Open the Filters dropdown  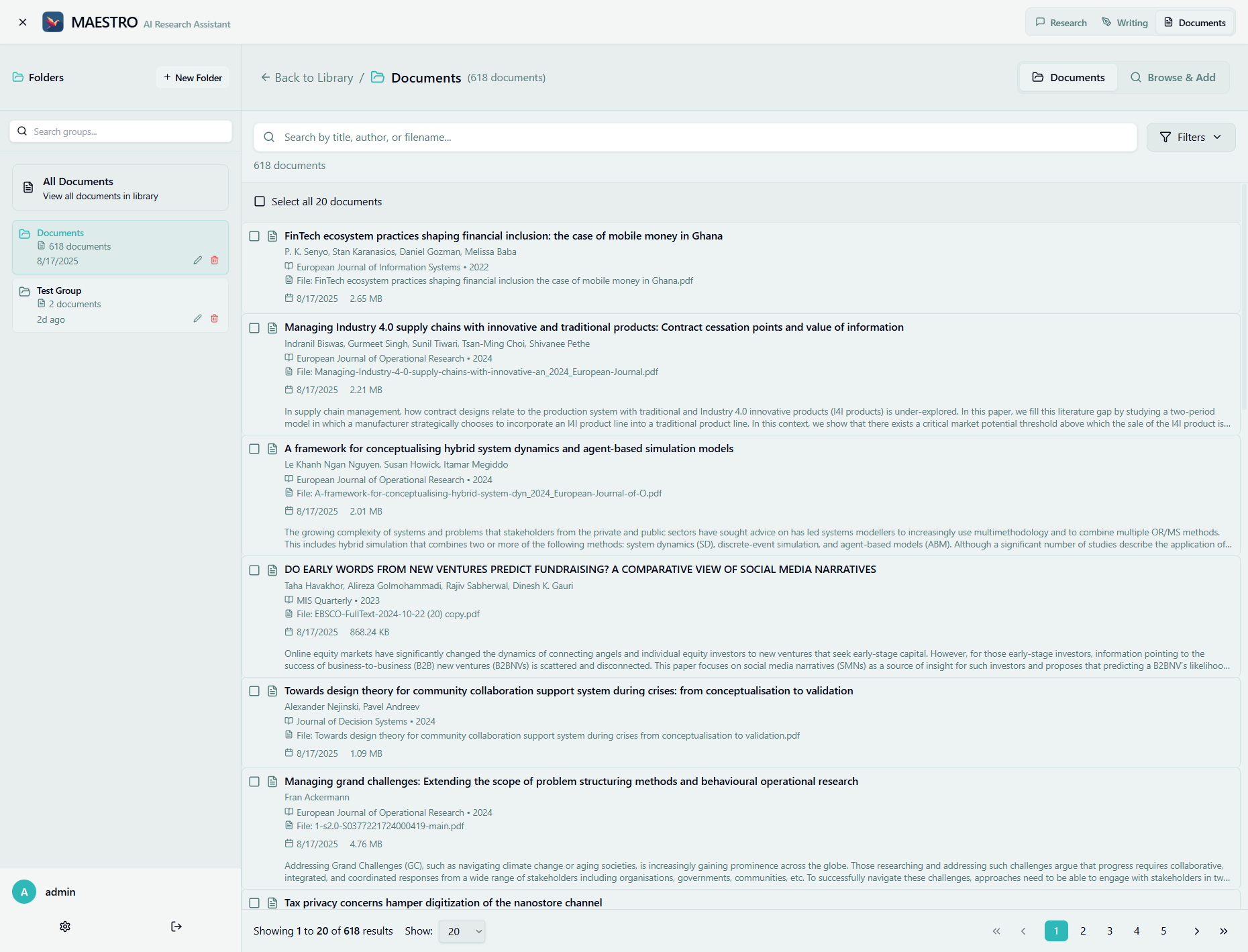click(1191, 137)
